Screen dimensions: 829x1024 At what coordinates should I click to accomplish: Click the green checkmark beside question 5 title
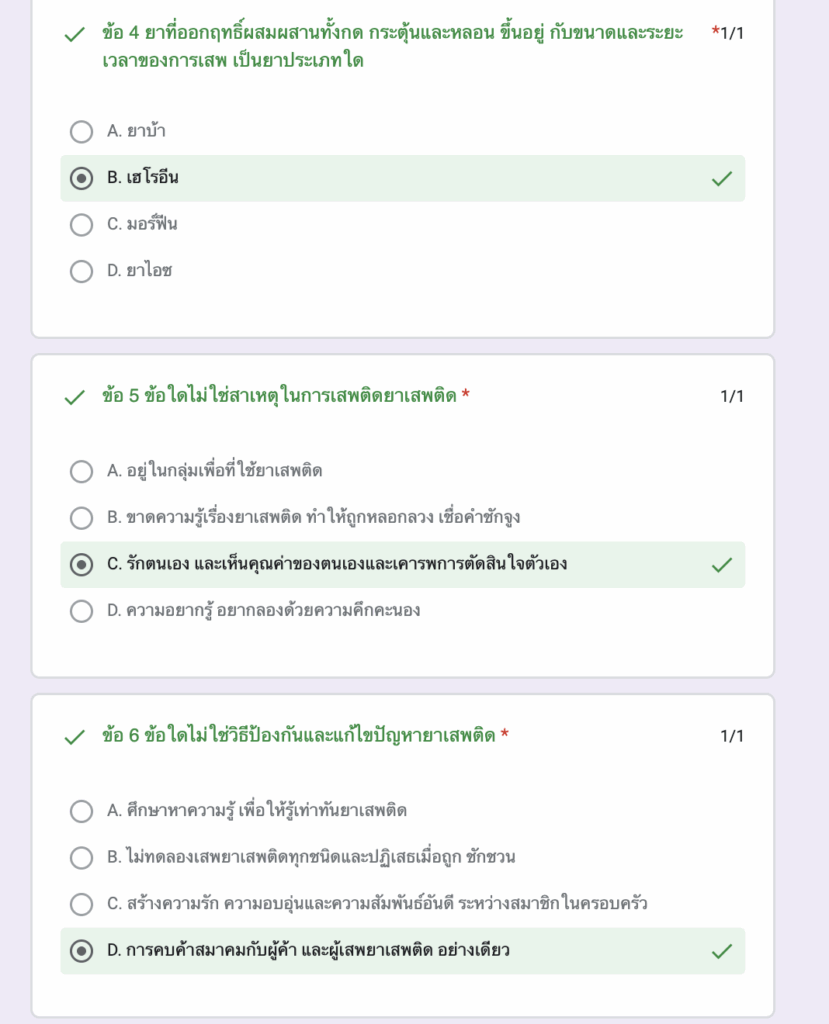(73, 397)
